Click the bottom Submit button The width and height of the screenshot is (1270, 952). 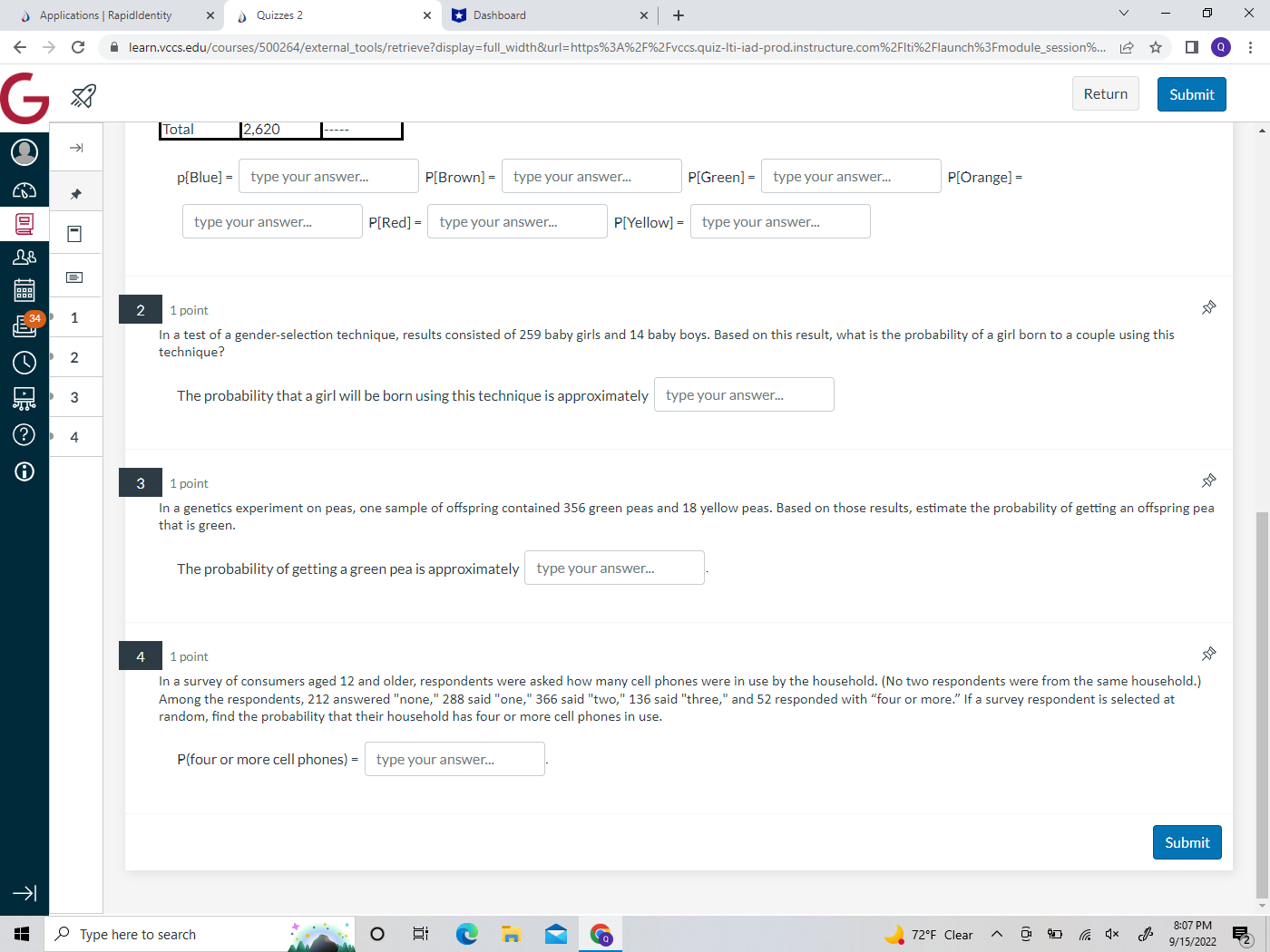(1187, 842)
